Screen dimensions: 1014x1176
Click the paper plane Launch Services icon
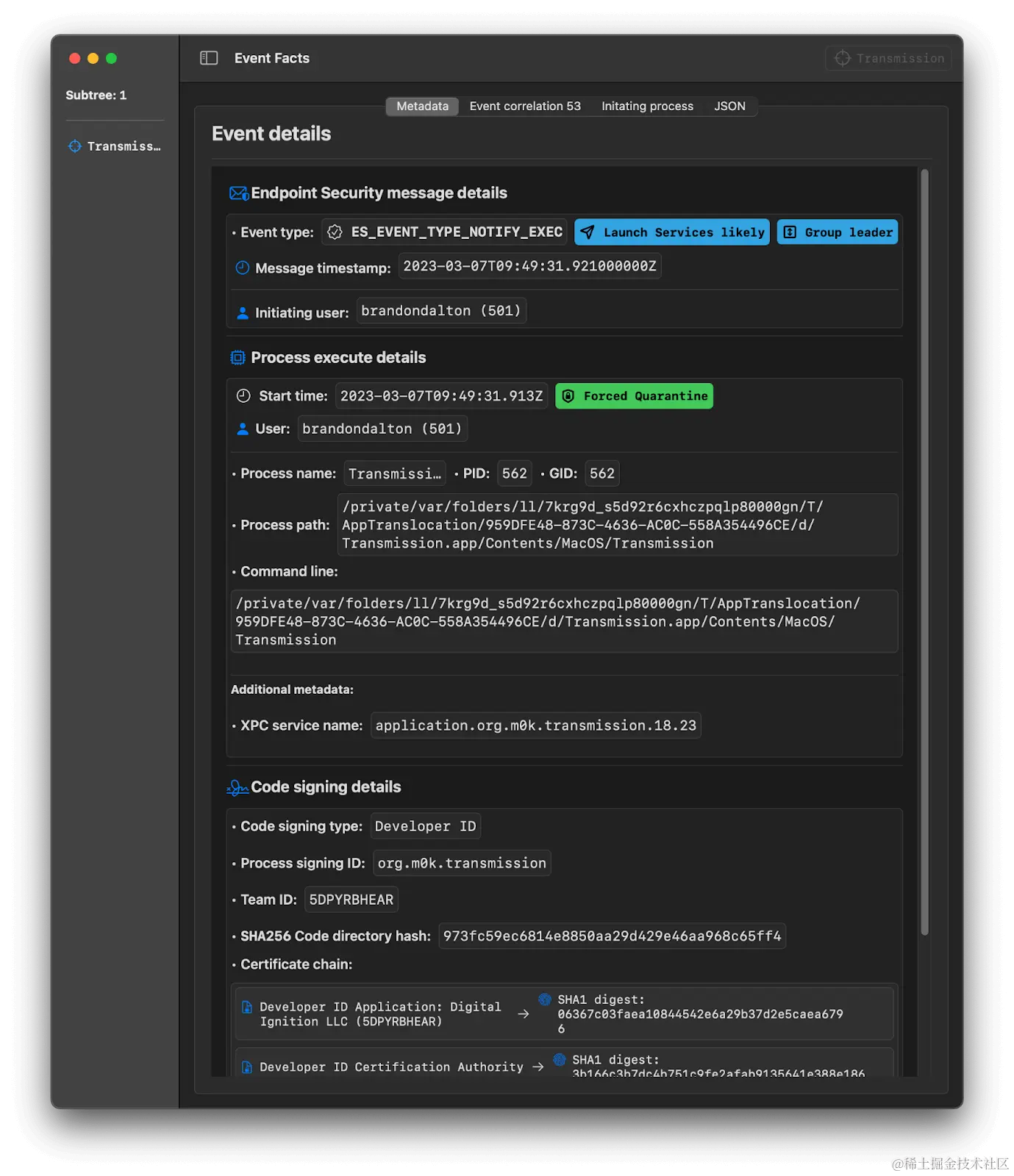click(588, 232)
